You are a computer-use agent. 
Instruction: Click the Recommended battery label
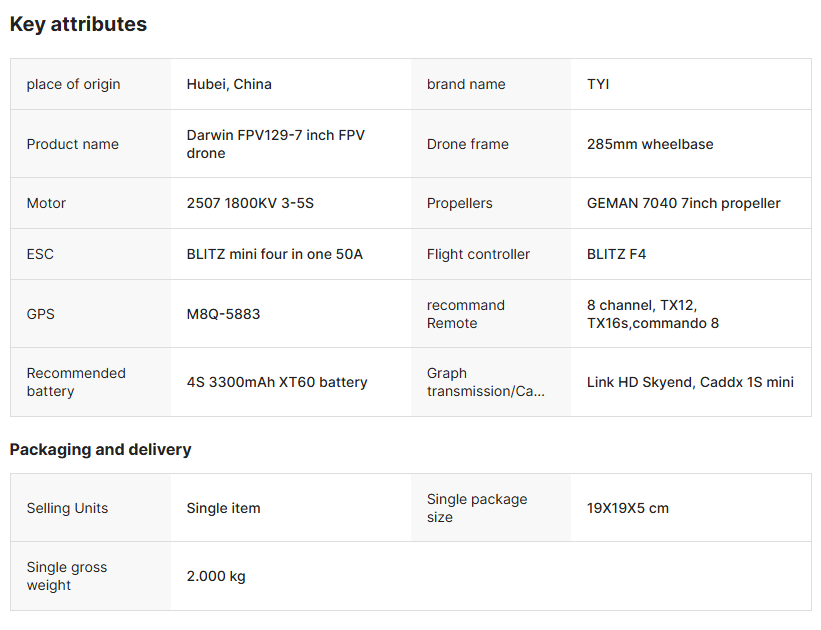click(x=76, y=382)
